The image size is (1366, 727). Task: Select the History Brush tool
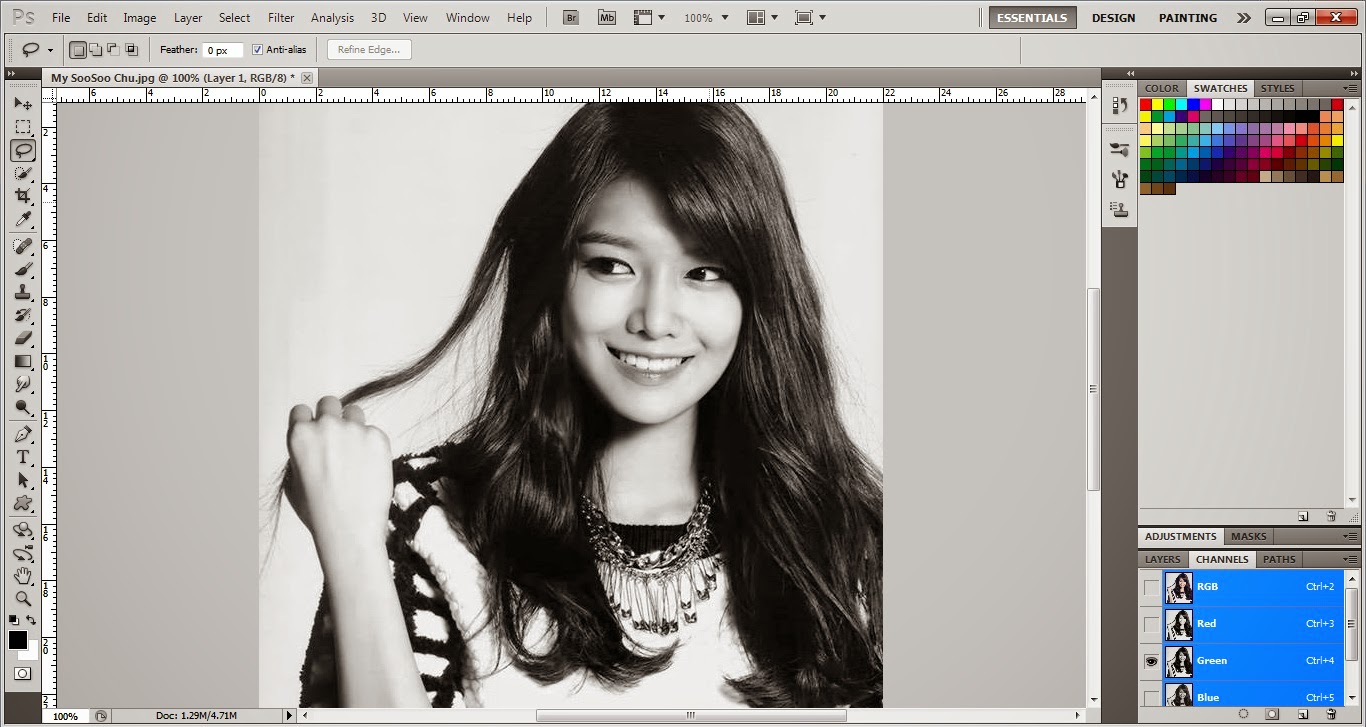pyautogui.click(x=22, y=315)
